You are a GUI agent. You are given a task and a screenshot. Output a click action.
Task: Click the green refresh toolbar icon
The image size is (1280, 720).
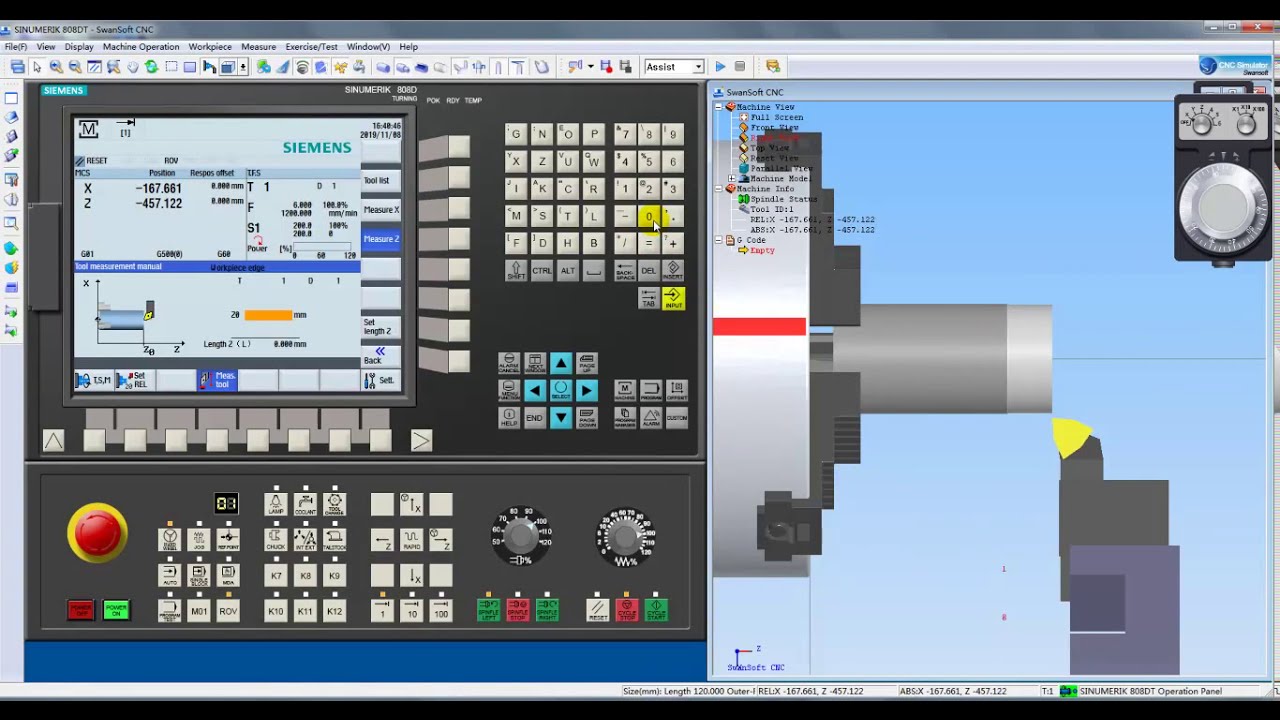[151, 67]
